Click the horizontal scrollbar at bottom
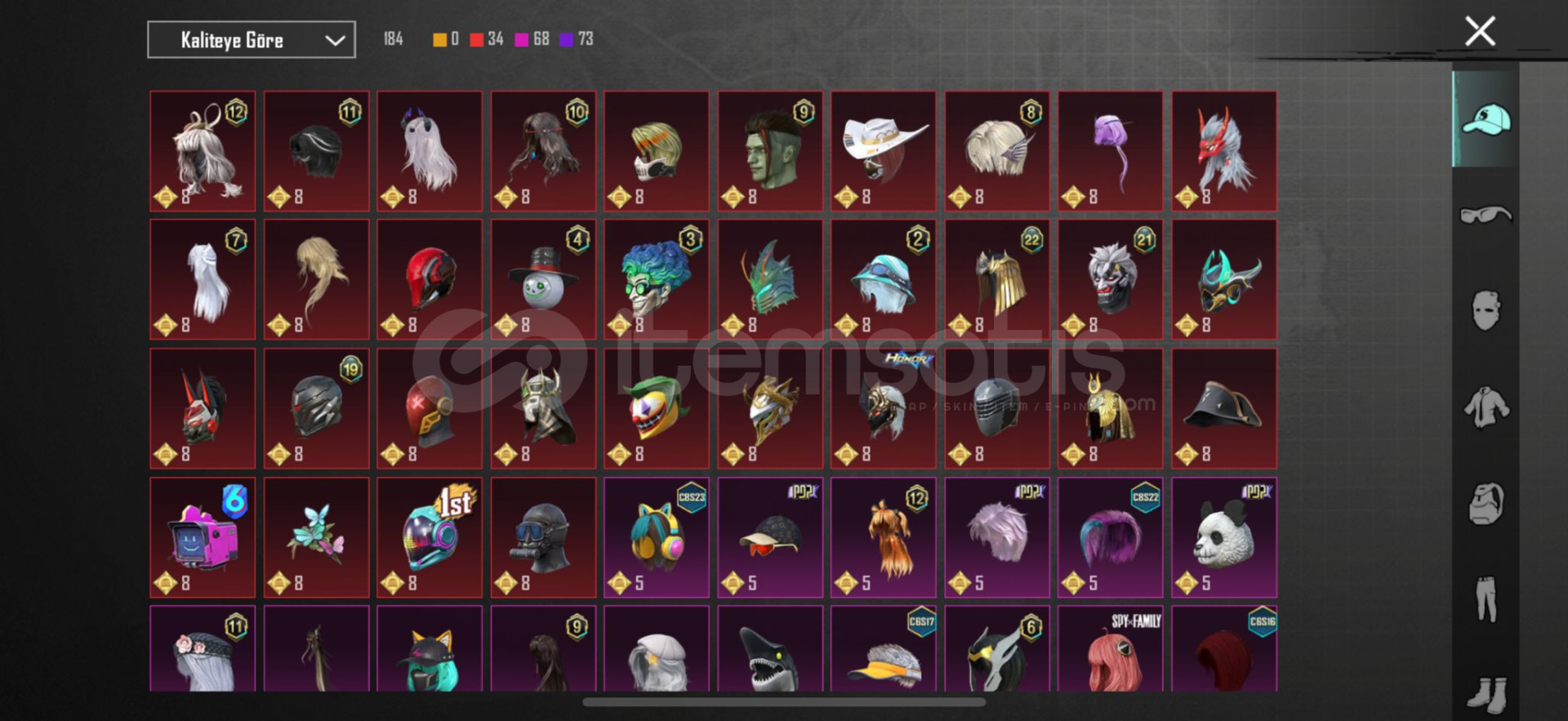 [784, 701]
